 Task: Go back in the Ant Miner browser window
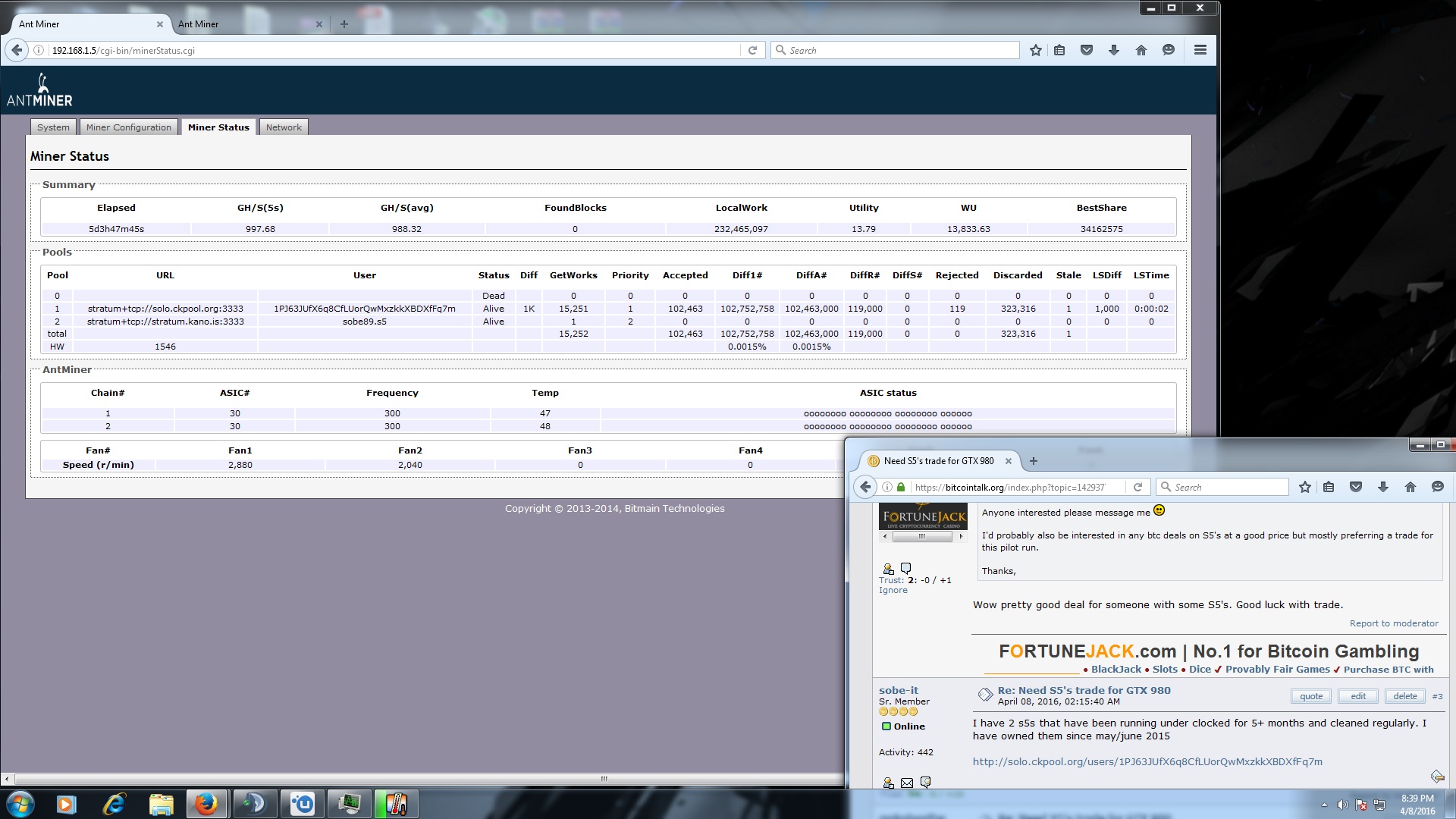(x=17, y=50)
